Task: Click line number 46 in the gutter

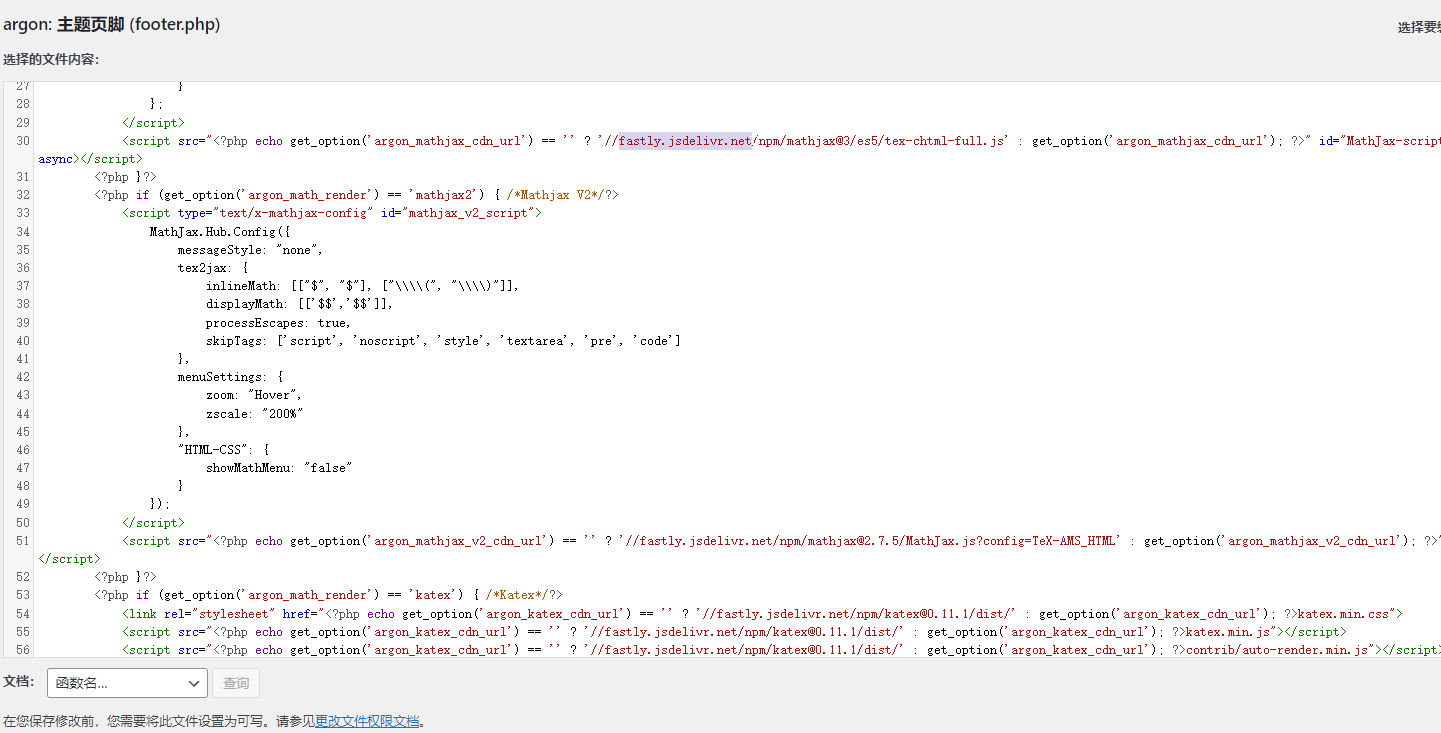Action: coord(22,450)
